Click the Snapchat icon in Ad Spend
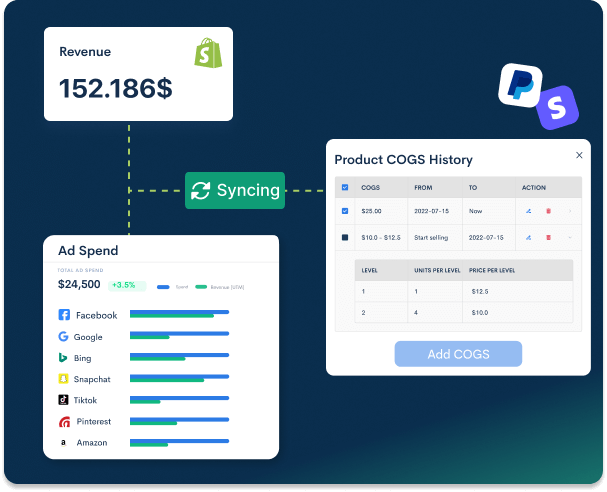 (x=64, y=379)
